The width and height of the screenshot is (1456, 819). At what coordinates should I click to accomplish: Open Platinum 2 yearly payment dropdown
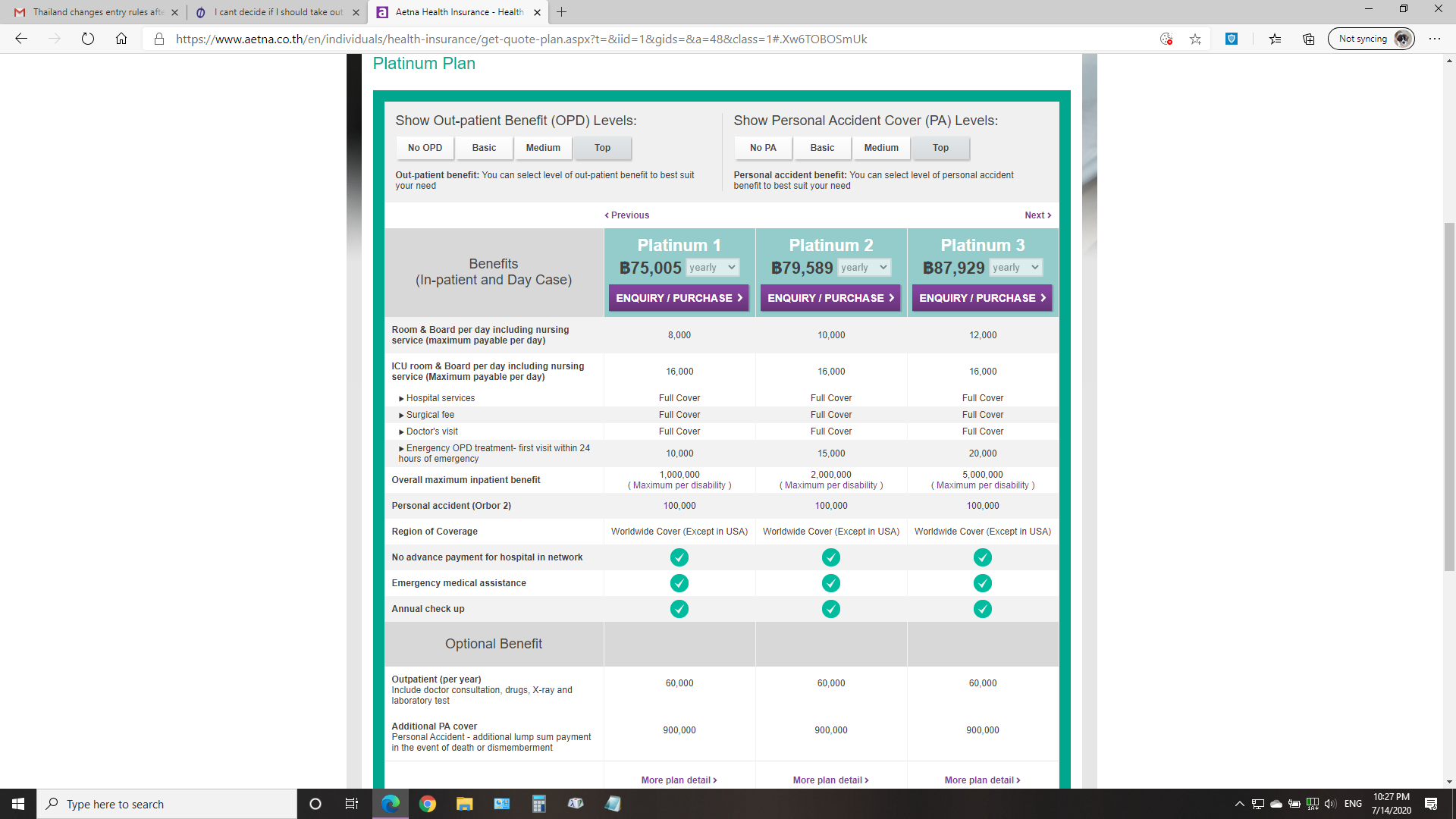864,268
